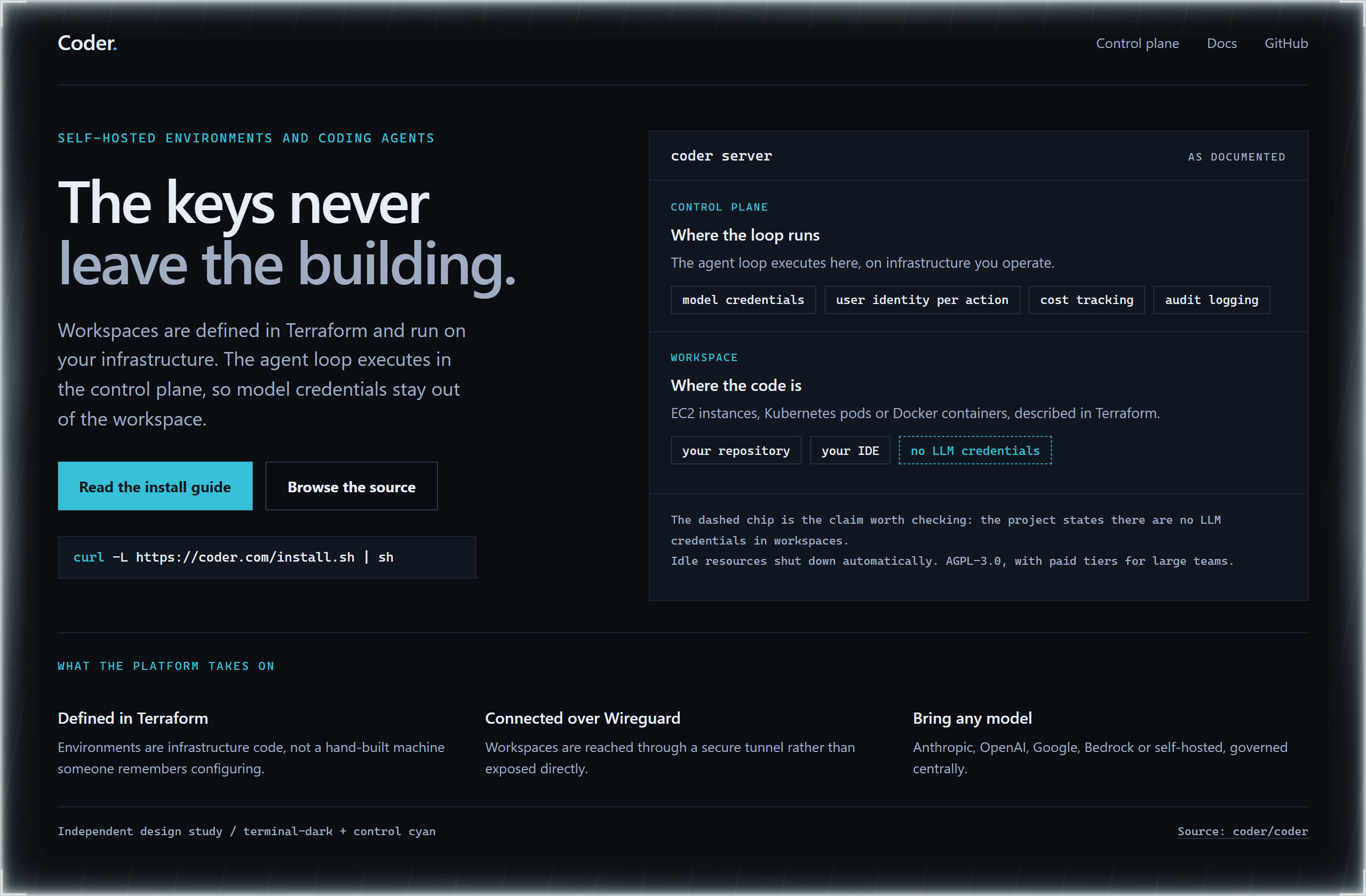Click the Workspaces are reached through a secure tunnel text

pos(670,758)
